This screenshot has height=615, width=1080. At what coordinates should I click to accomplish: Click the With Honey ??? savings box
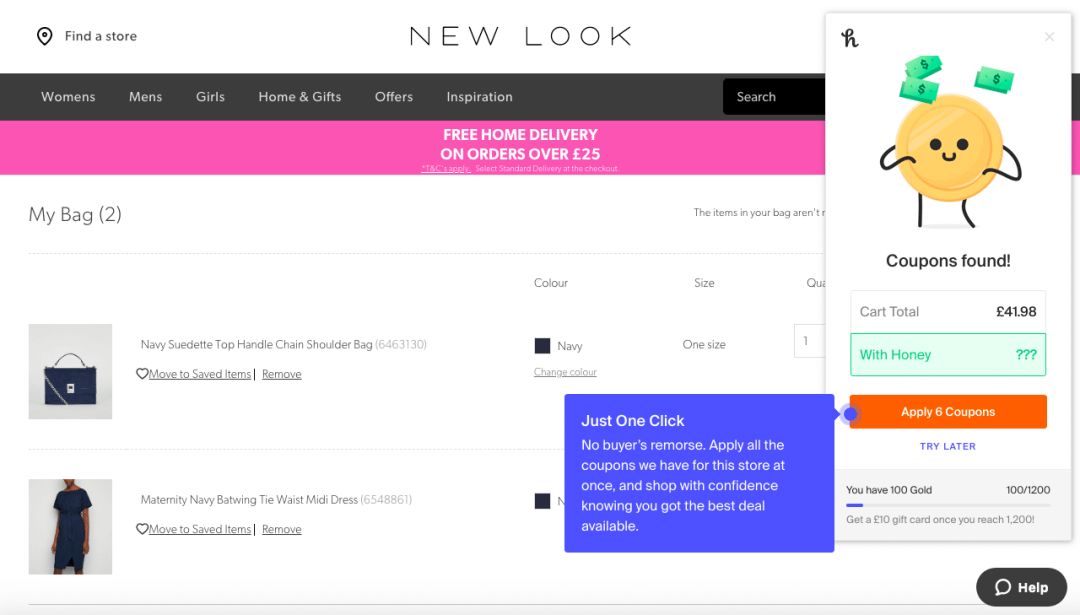[948, 355]
